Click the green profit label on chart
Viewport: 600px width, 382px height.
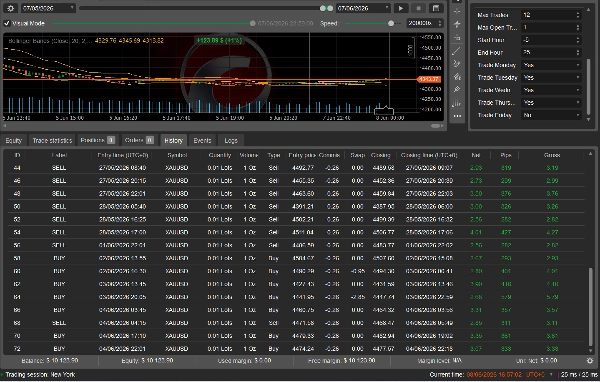(x=220, y=40)
